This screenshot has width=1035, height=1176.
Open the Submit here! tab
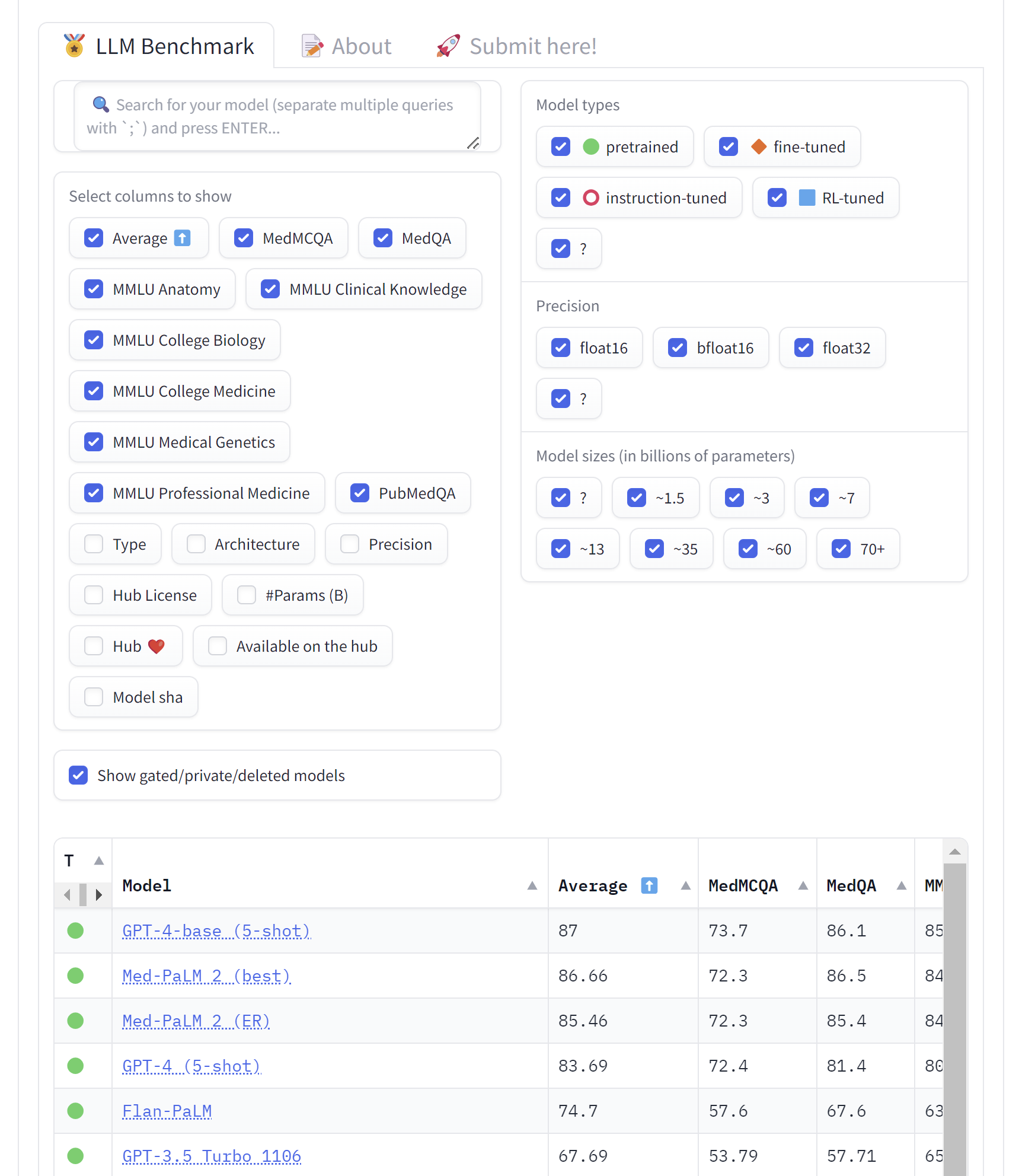[516, 46]
